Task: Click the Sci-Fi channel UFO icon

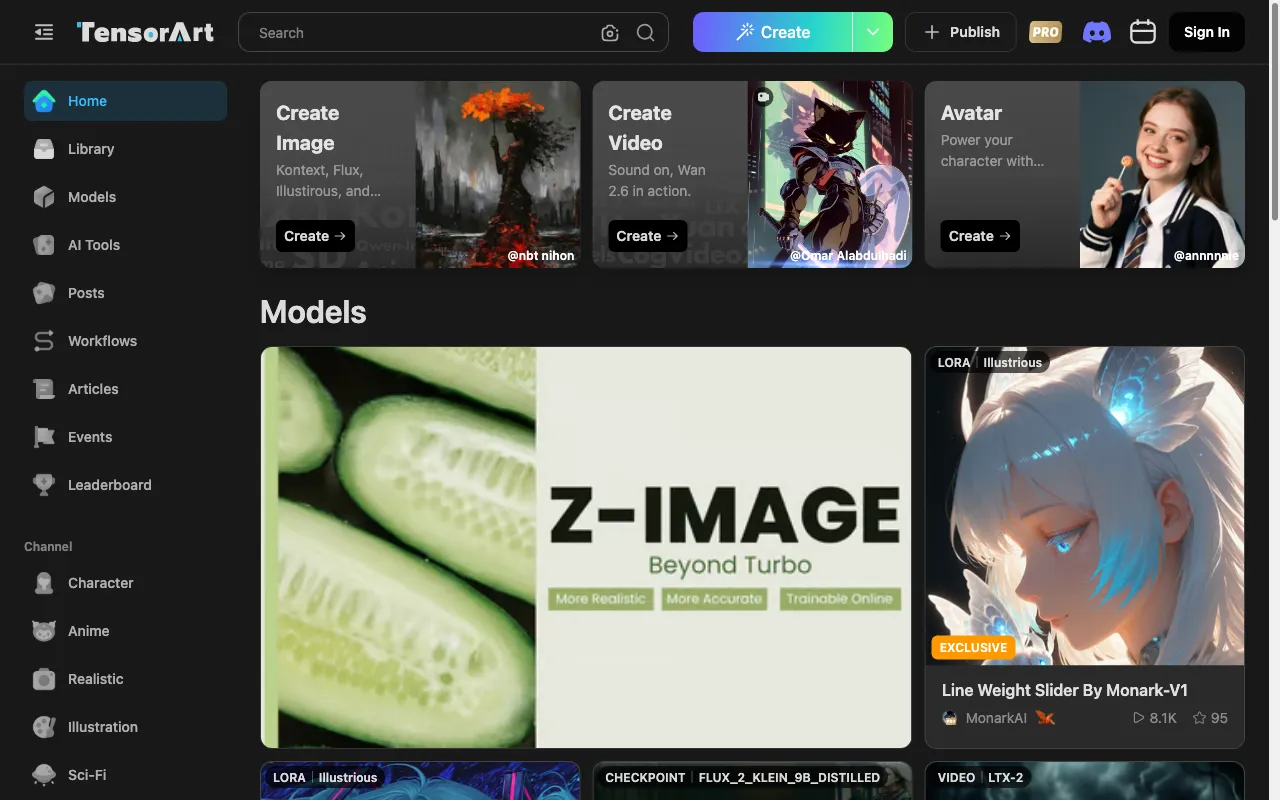Action: [x=44, y=775]
